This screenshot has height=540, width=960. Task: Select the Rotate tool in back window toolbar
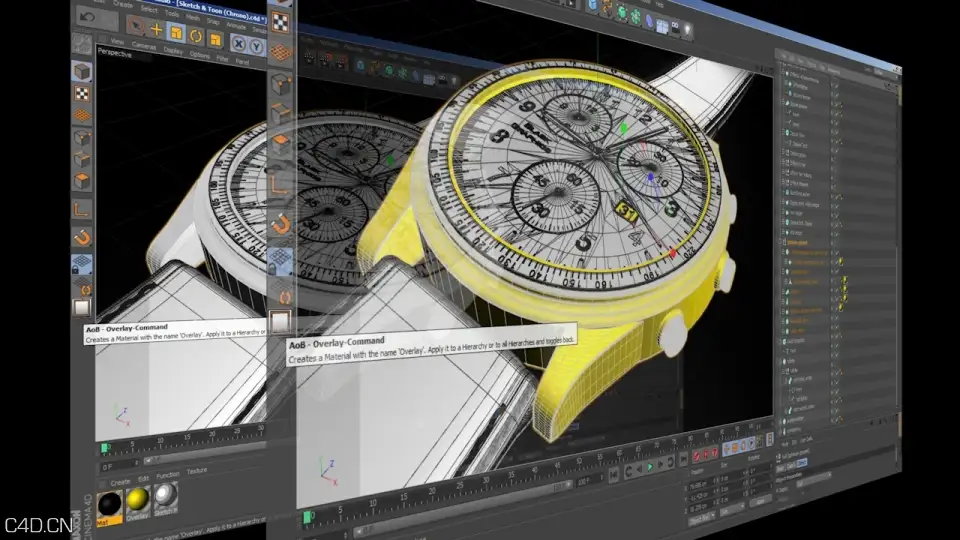coord(196,36)
